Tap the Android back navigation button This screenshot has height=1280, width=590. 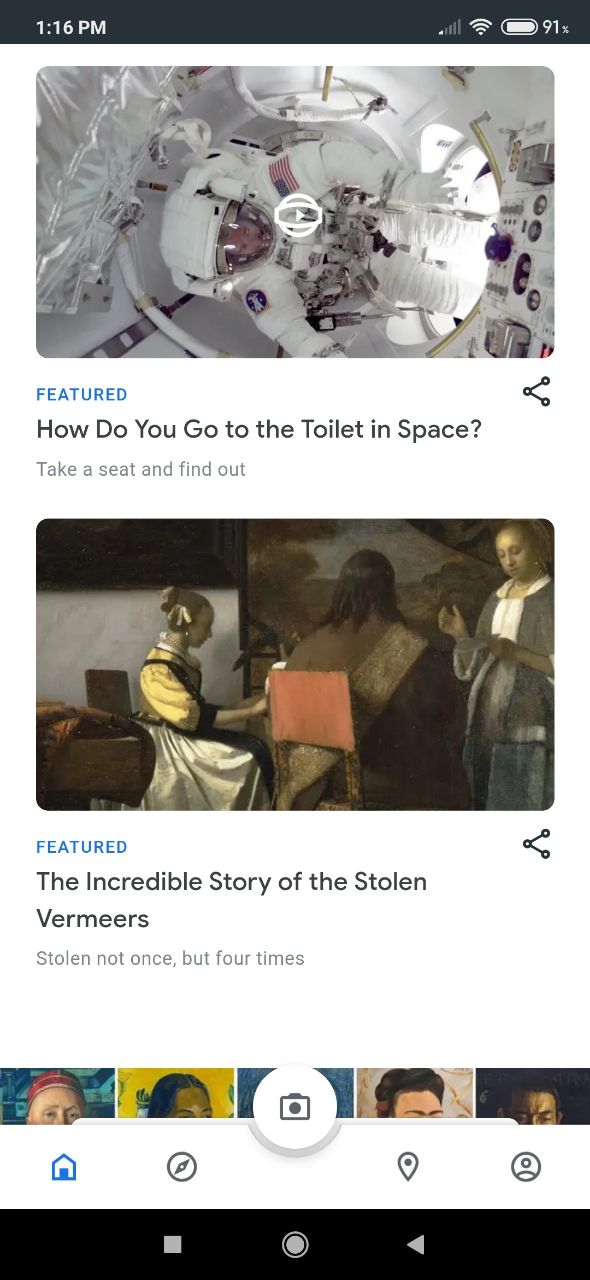[x=416, y=1244]
